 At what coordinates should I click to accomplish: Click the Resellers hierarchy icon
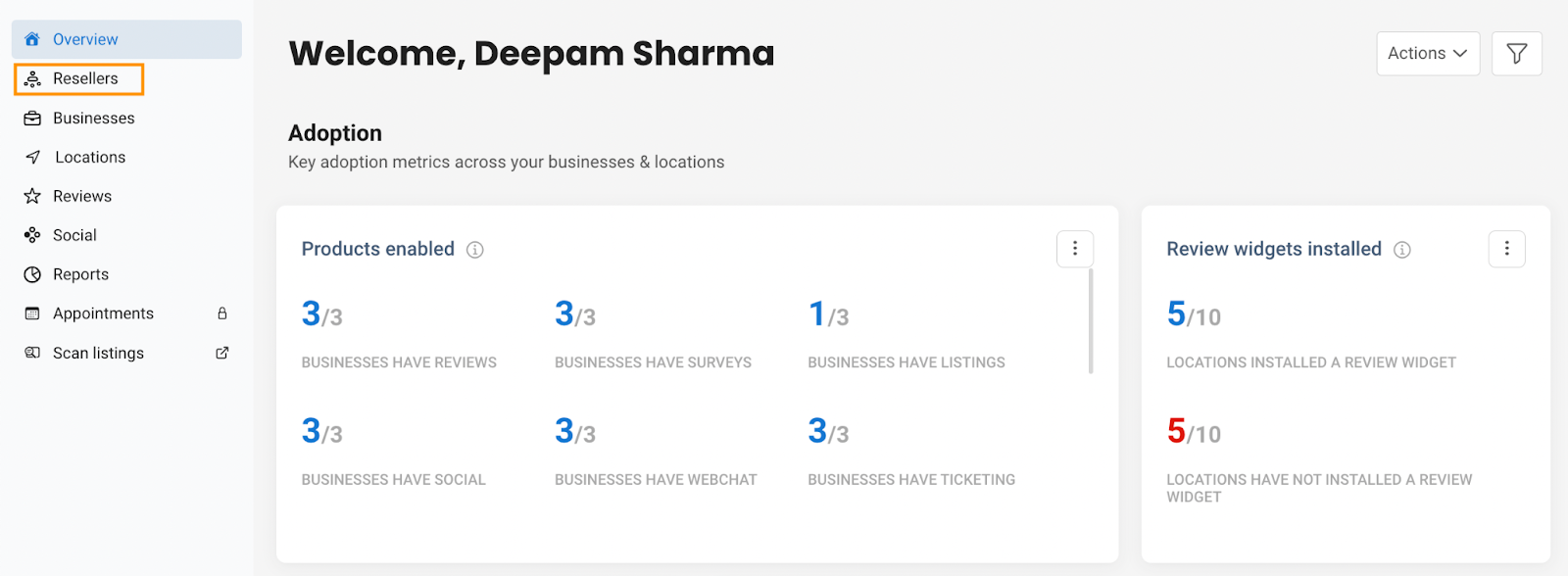coord(32,78)
